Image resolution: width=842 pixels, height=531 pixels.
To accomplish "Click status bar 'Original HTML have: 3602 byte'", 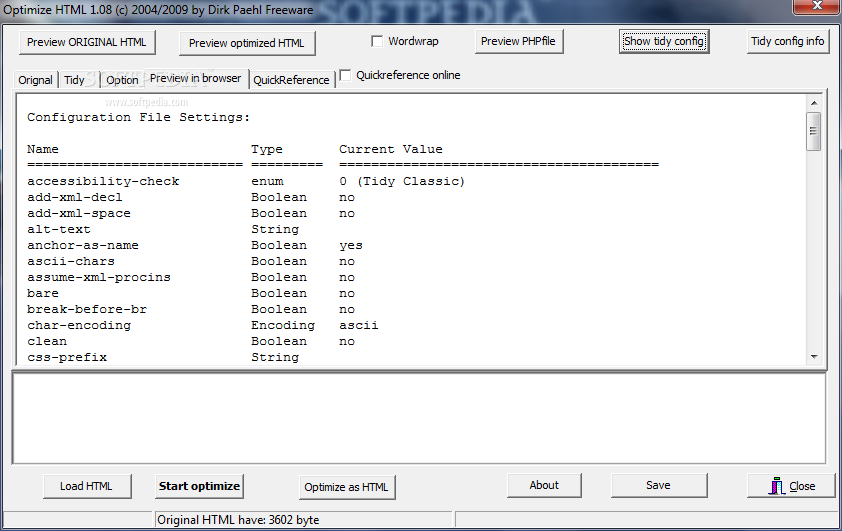I will click(x=238, y=520).
